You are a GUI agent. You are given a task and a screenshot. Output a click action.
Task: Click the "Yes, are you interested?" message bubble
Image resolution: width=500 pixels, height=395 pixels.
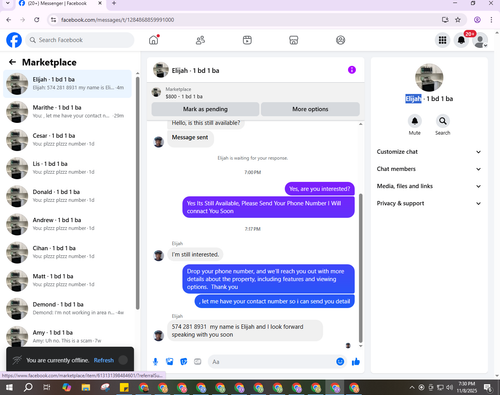coord(320,189)
